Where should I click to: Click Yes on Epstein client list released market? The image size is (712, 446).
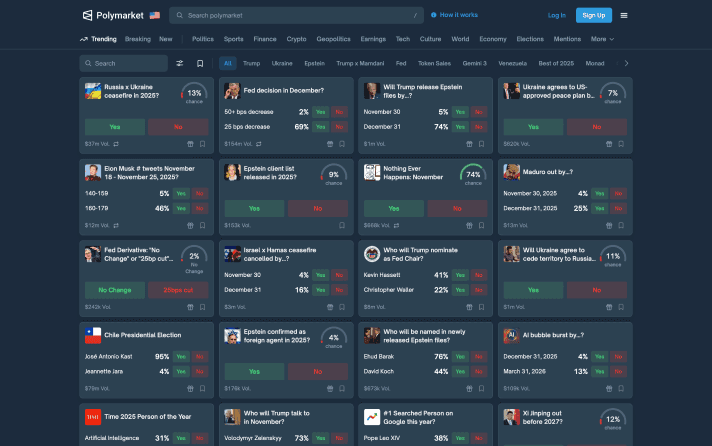point(254,208)
